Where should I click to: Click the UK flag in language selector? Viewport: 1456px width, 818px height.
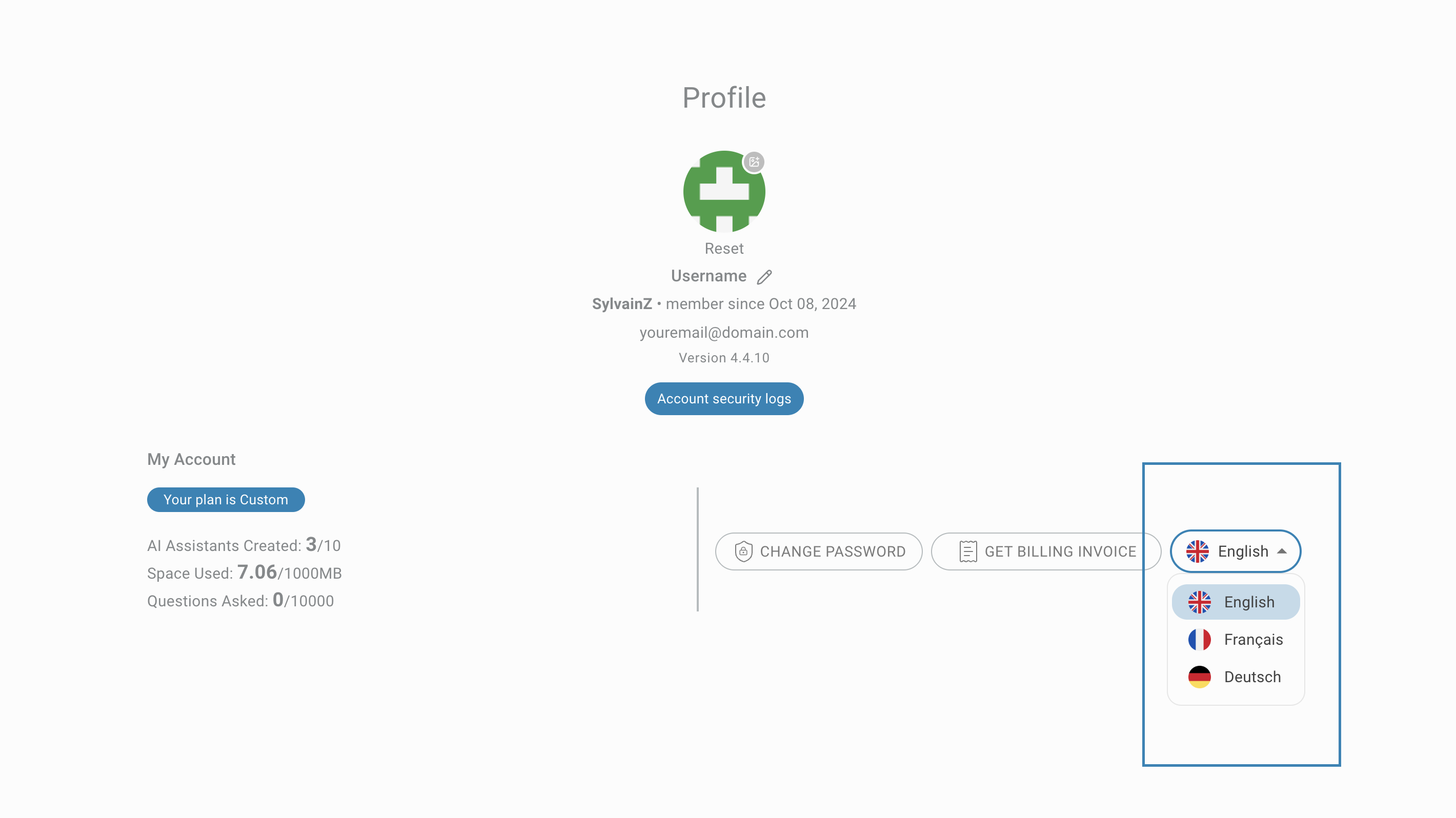point(1197,551)
